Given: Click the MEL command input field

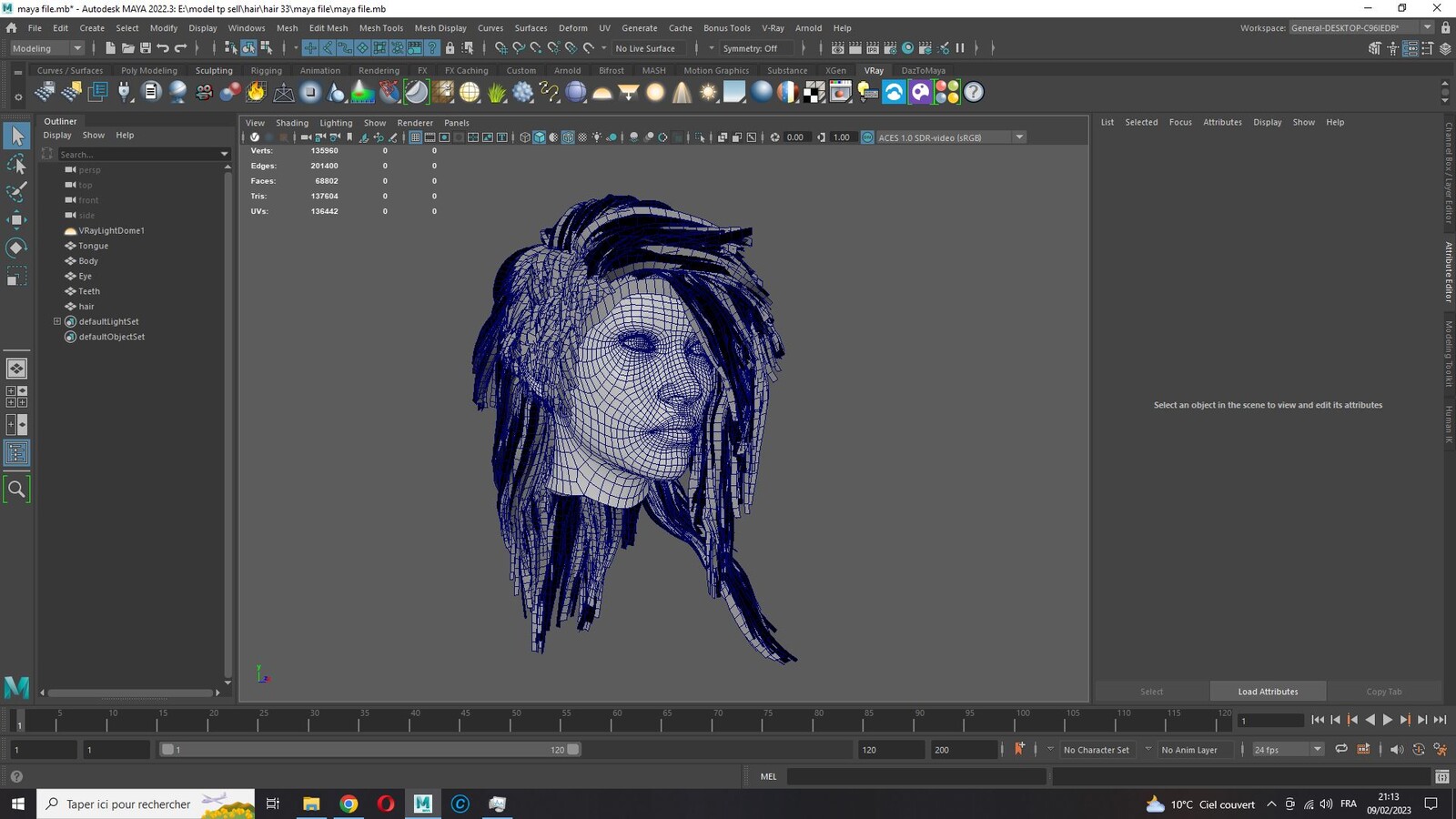Looking at the screenshot, I should click(916, 776).
